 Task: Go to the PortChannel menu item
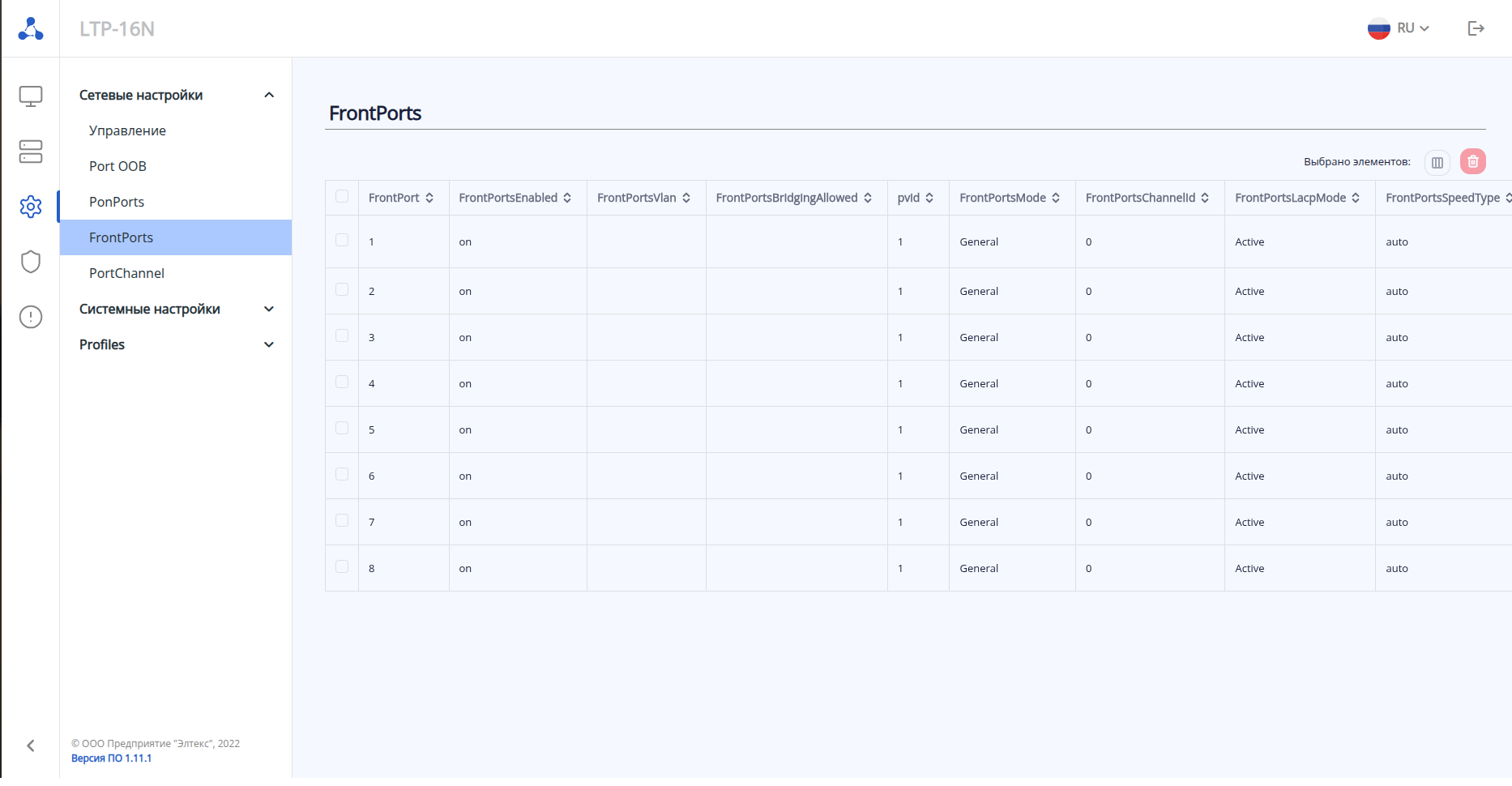[x=126, y=273]
